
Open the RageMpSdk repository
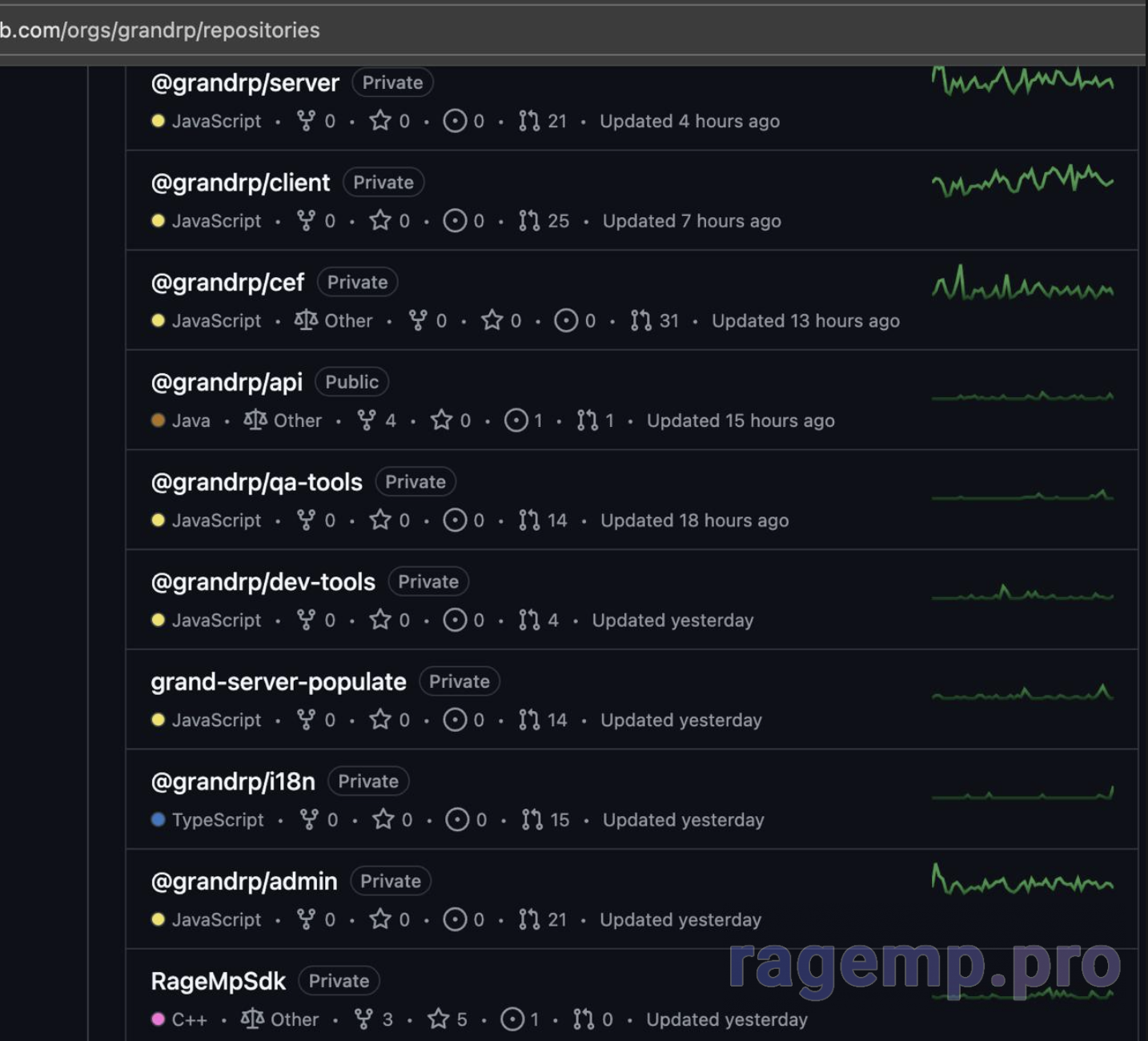click(219, 981)
